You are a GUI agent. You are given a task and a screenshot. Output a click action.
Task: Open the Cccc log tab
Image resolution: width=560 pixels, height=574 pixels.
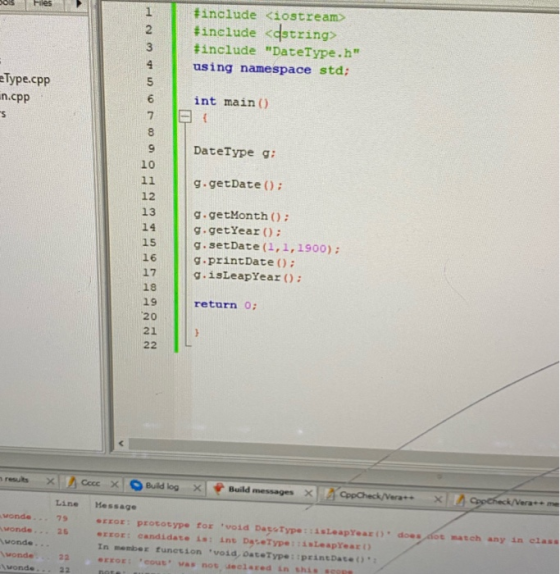click(x=90, y=483)
